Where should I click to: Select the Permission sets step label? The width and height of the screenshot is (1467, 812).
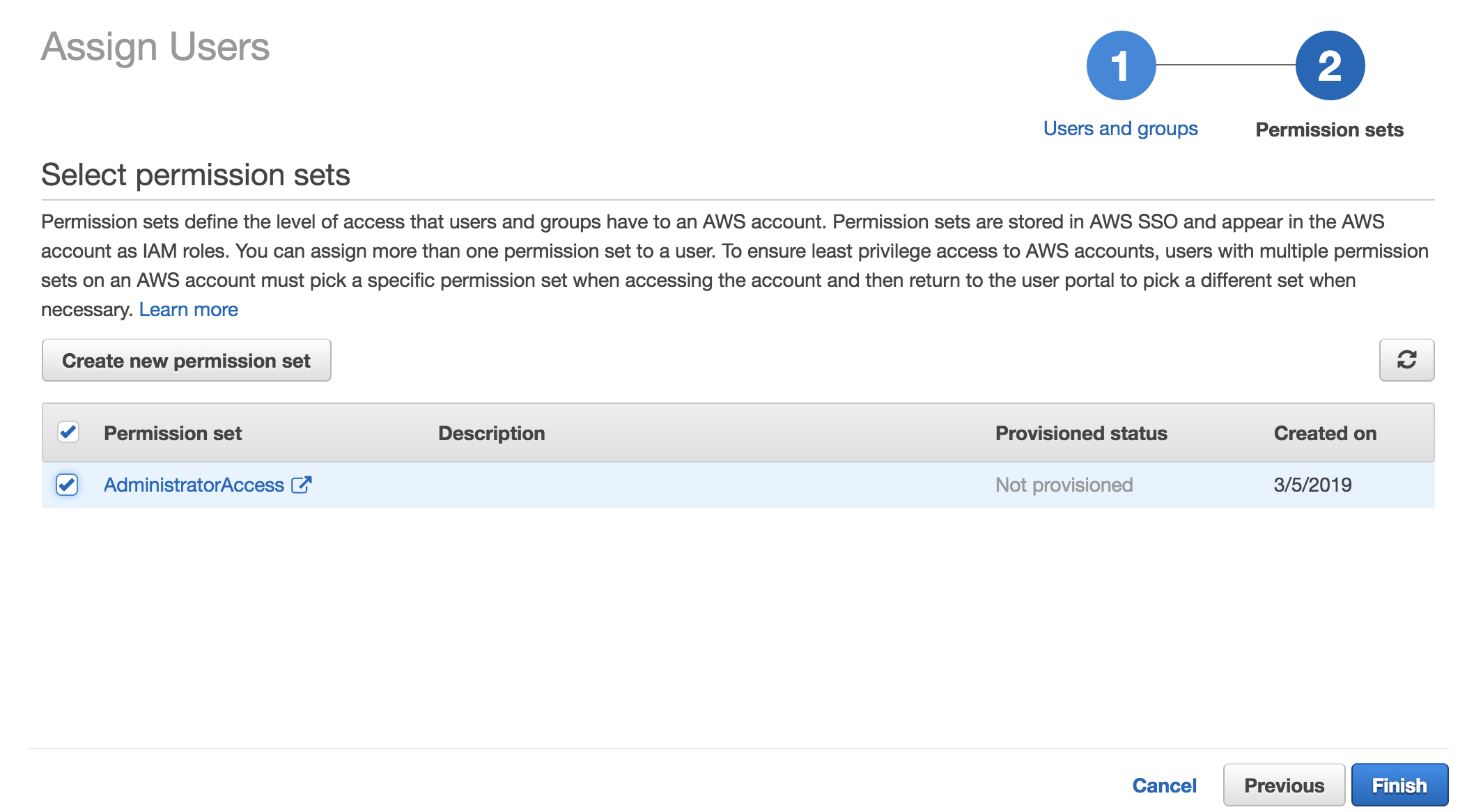pyautogui.click(x=1329, y=130)
